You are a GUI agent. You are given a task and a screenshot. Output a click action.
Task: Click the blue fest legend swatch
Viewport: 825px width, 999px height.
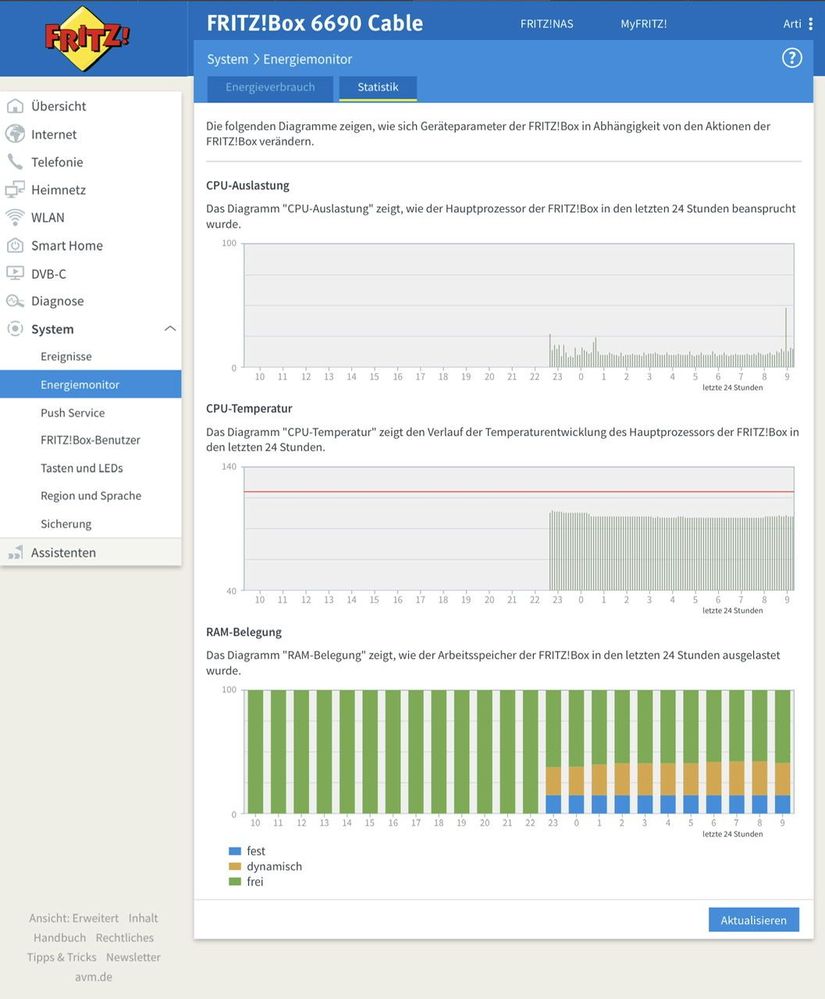click(234, 851)
